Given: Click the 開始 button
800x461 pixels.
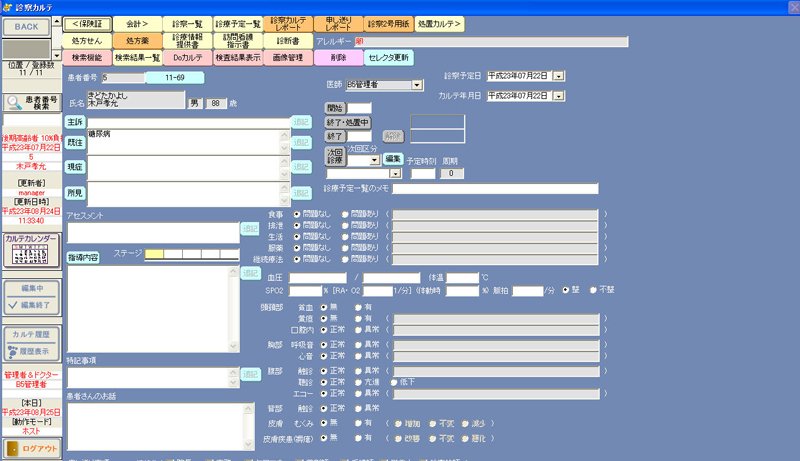Looking at the screenshot, I should (335, 108).
